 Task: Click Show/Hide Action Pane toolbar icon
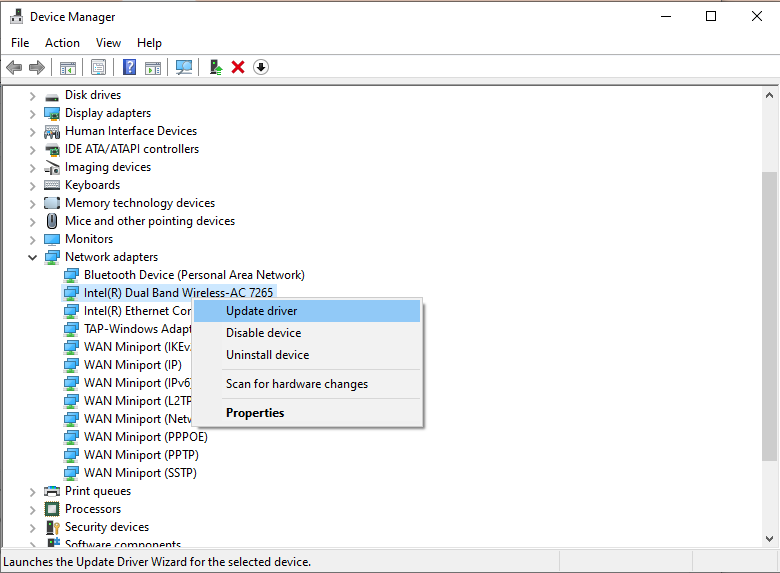pos(153,67)
